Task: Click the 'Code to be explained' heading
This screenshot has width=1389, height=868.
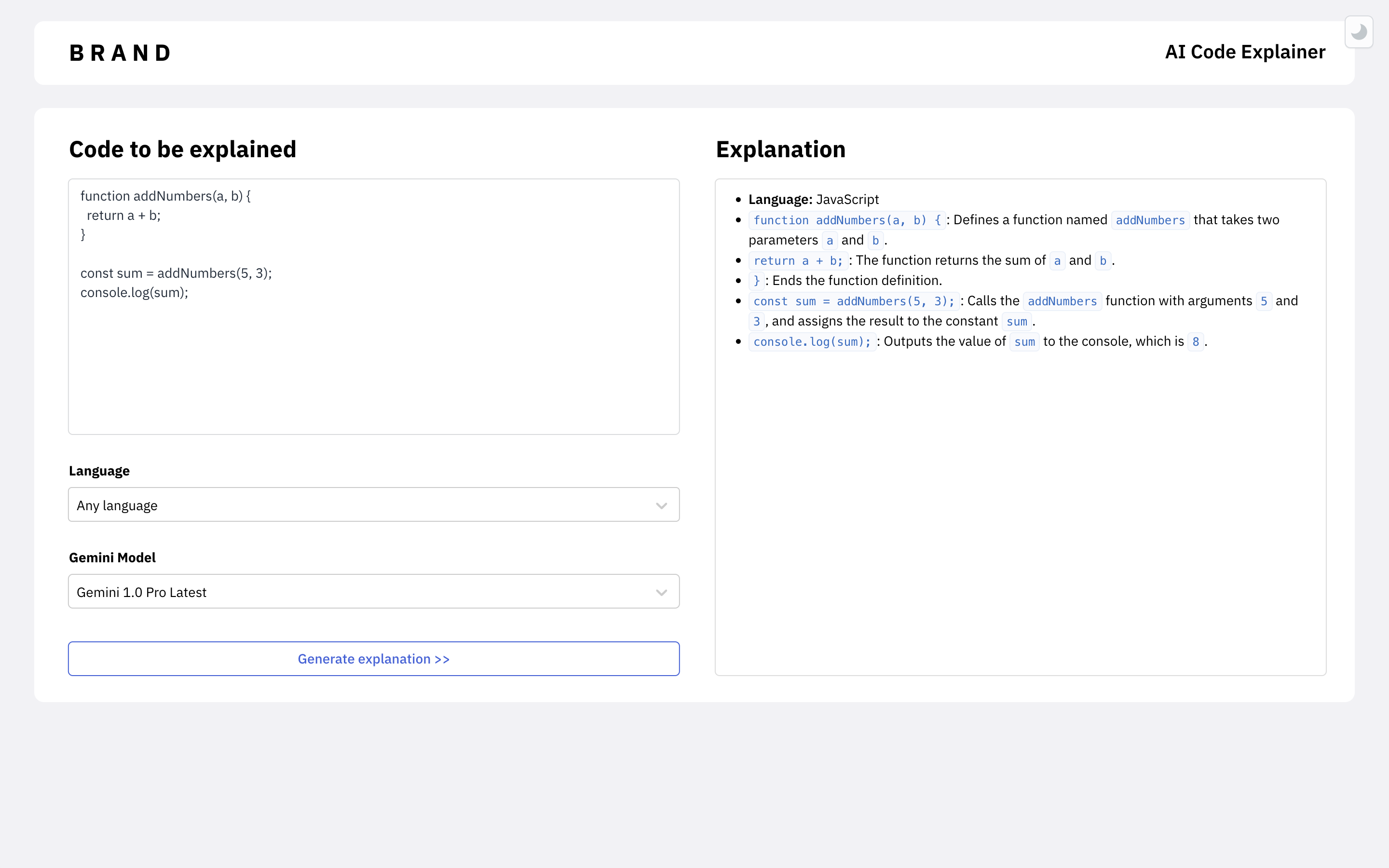Action: point(182,149)
